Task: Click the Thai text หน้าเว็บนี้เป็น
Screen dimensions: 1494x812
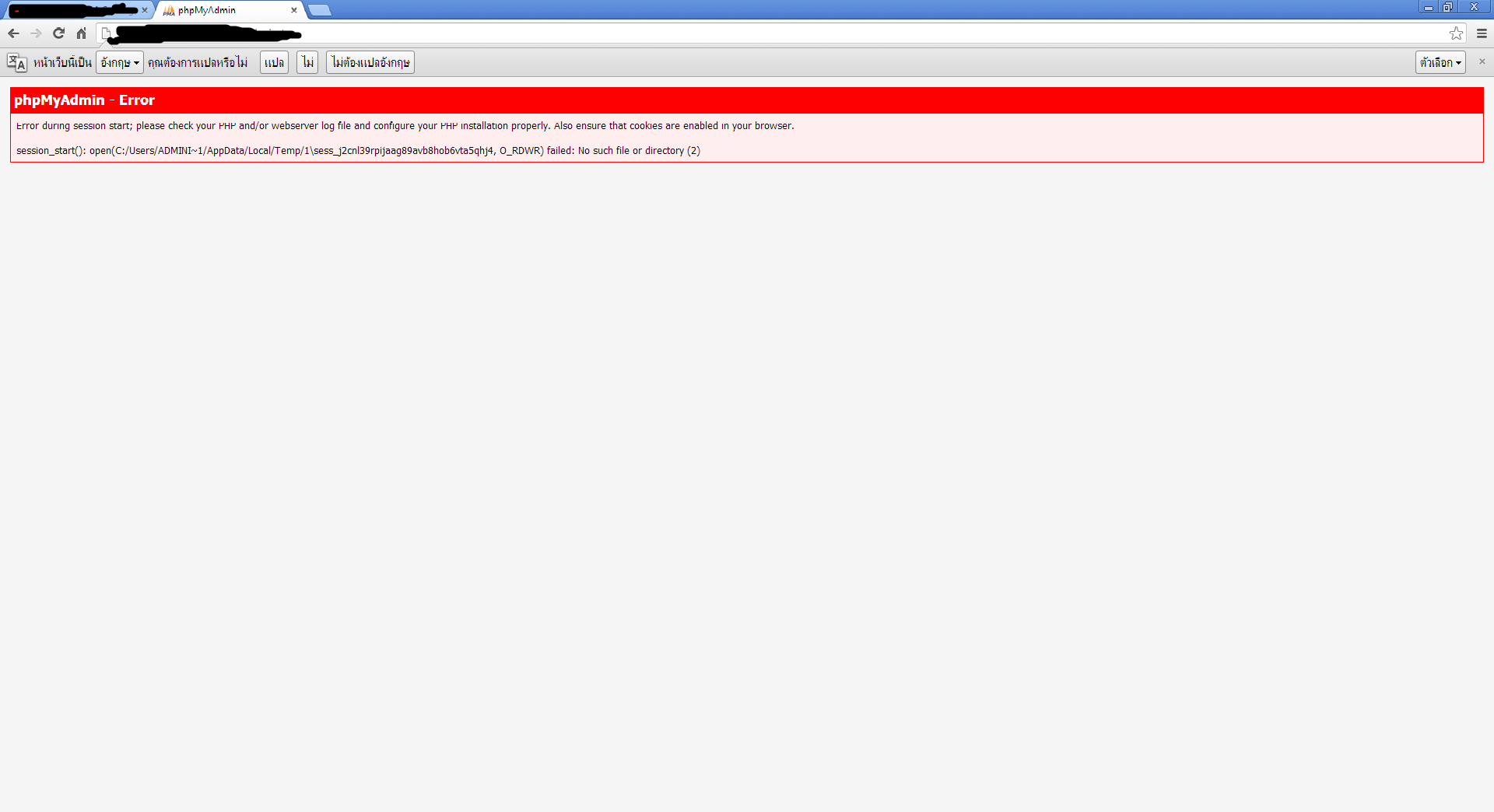Action: pyautogui.click(x=62, y=62)
